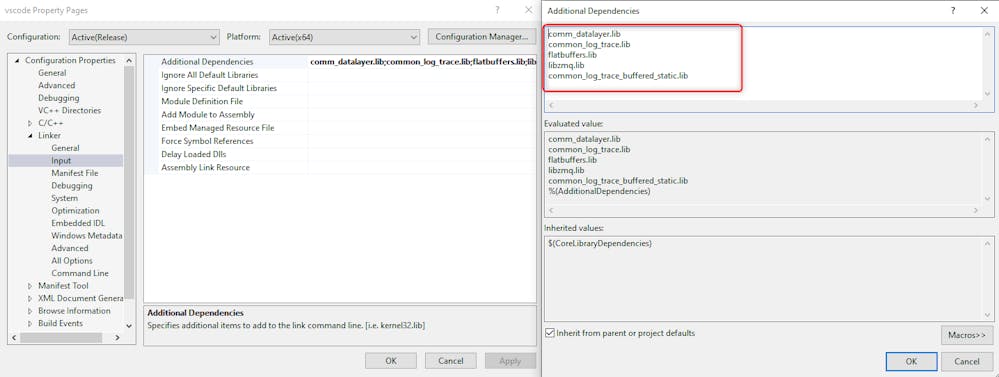Select General under Linker

click(66, 148)
